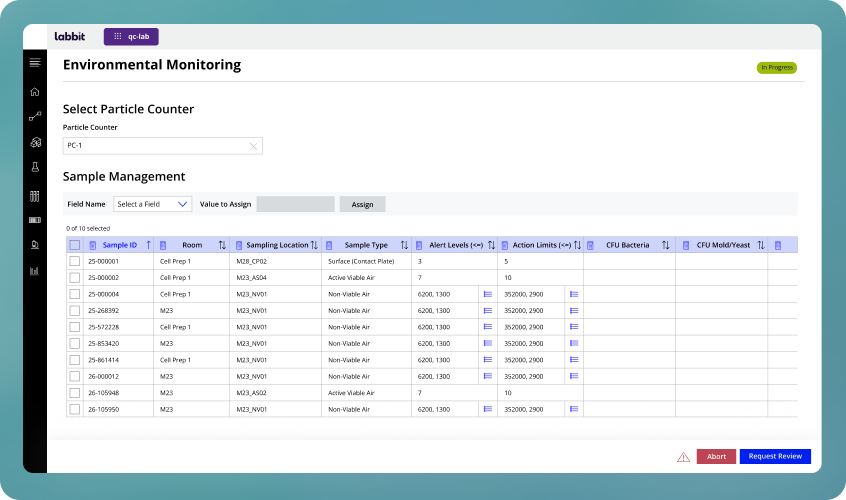Viewport: 846px width, 500px height.
Task: Open the Particle Counter combo box
Action: point(162,146)
